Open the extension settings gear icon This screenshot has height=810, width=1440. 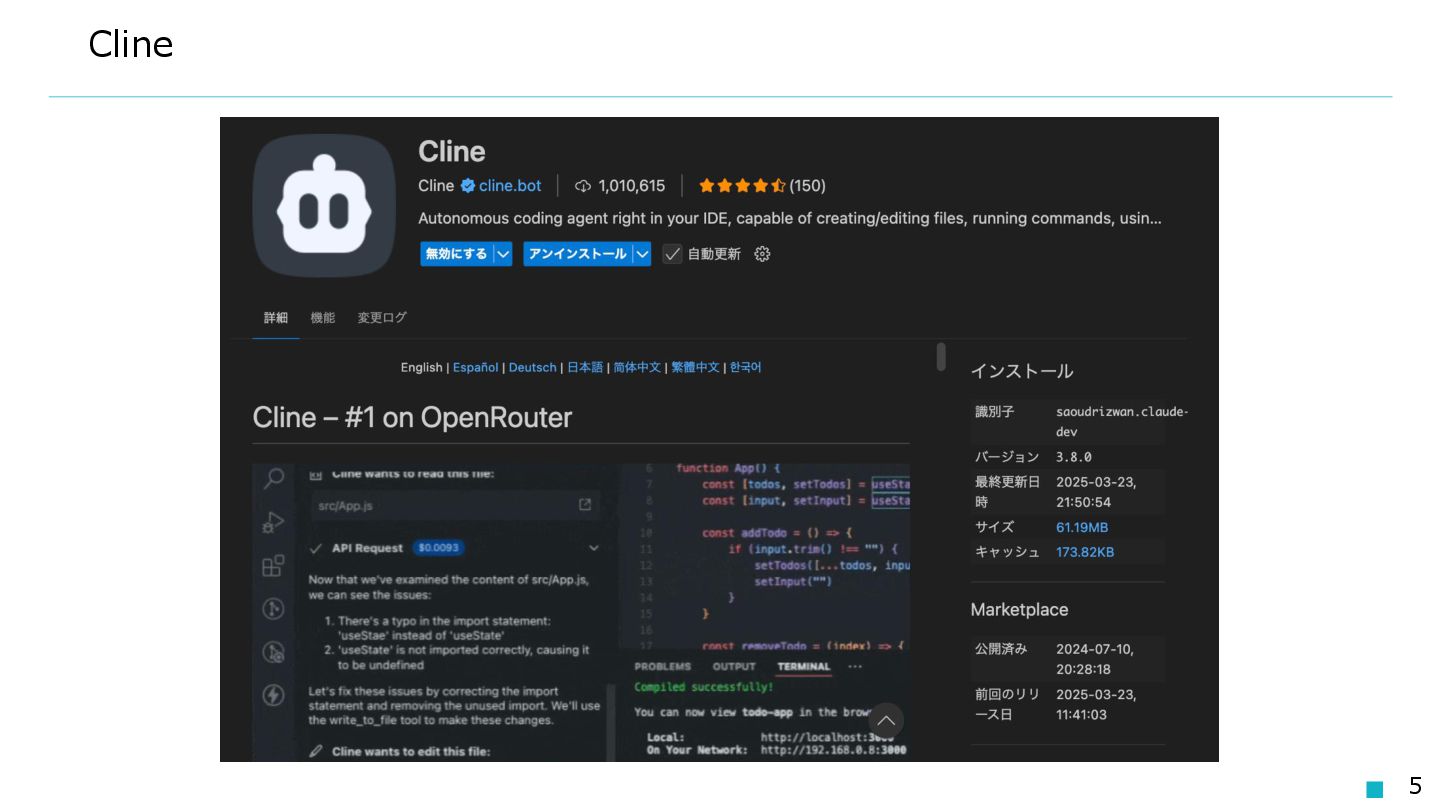point(762,254)
